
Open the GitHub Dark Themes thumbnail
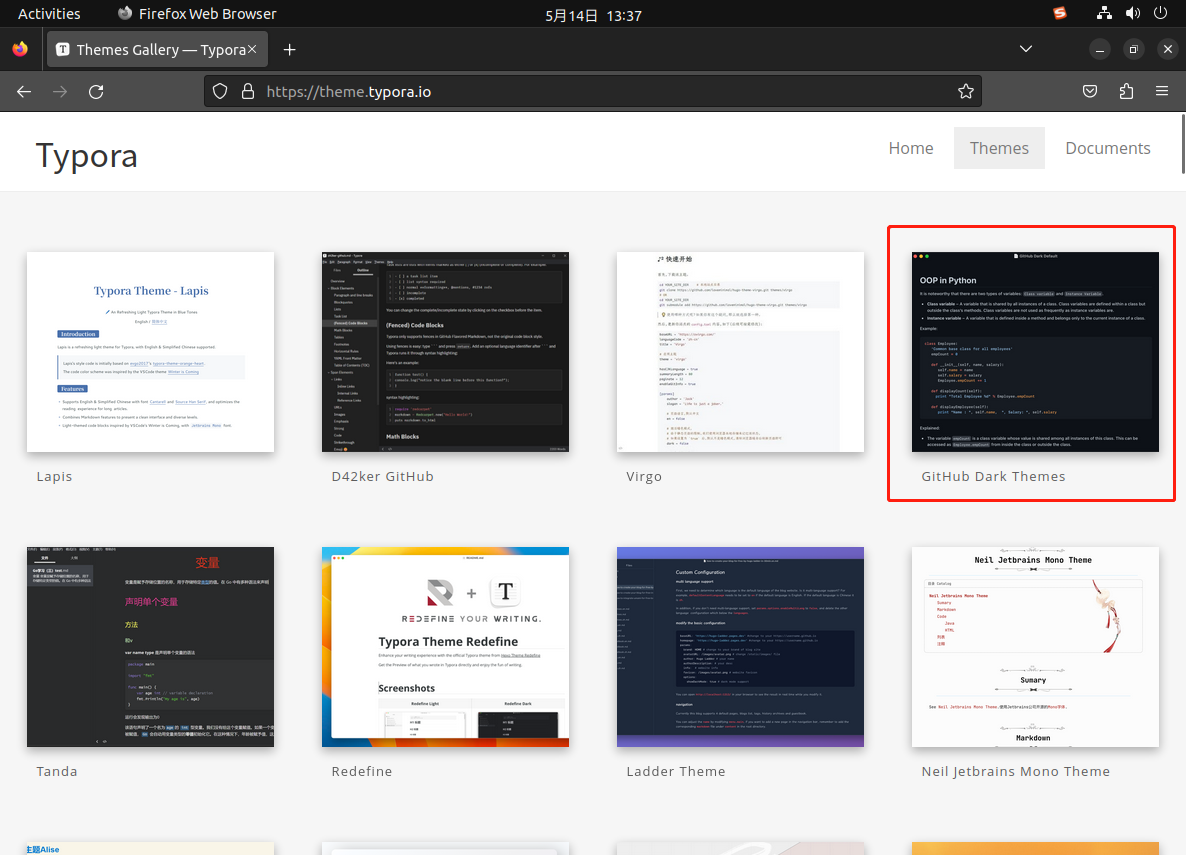click(x=1035, y=352)
